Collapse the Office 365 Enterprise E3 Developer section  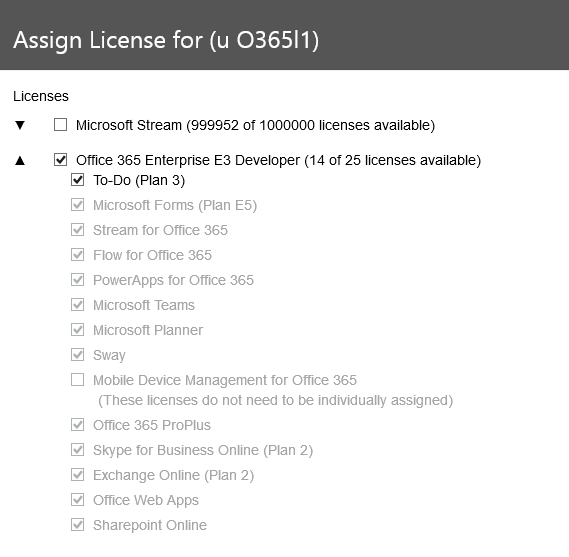tap(20, 160)
